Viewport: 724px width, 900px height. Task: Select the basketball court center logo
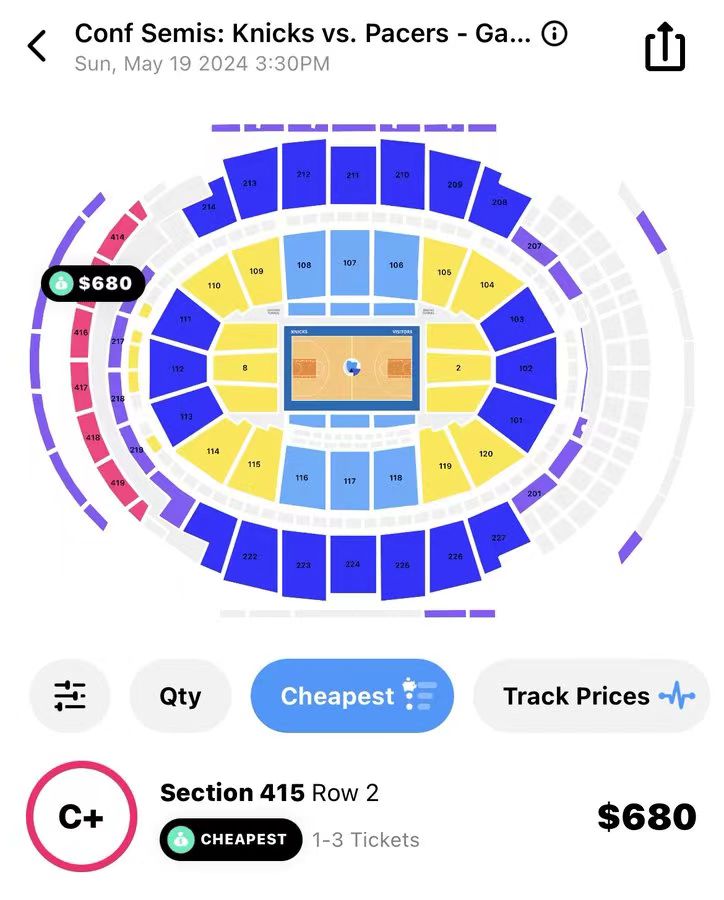click(x=352, y=367)
